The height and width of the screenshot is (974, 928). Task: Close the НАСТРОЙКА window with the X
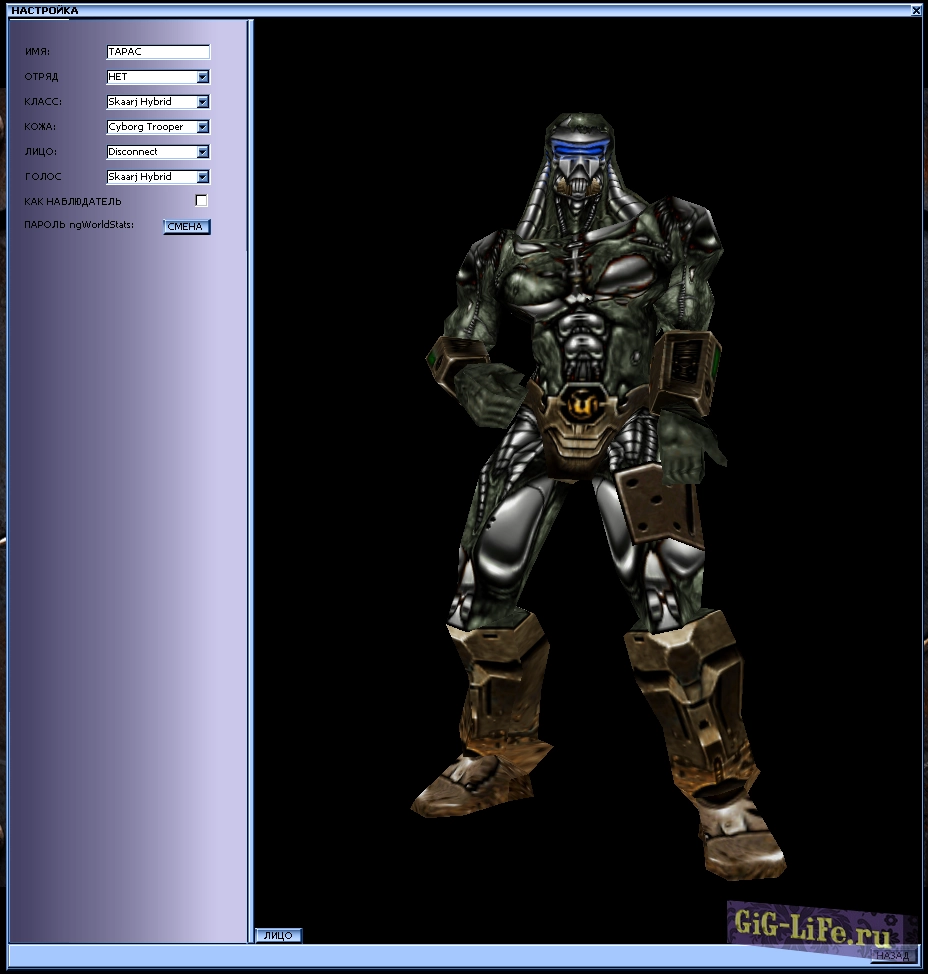916,10
